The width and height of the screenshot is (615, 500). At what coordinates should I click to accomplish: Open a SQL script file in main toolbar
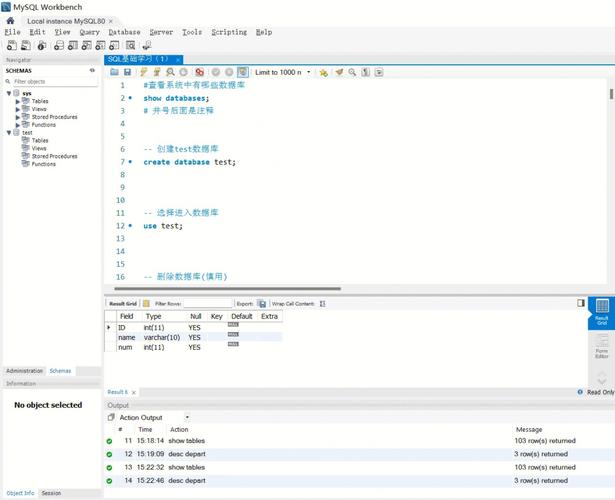click(x=26, y=45)
